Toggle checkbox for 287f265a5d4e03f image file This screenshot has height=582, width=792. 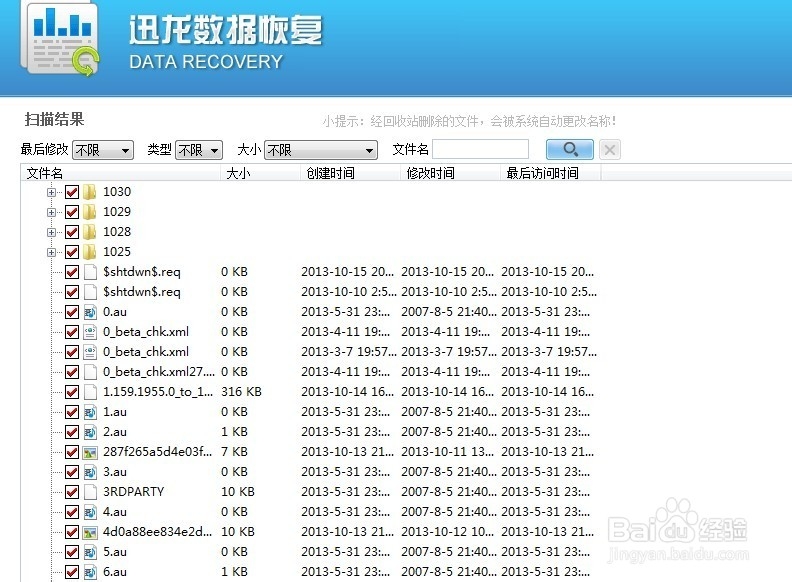pyautogui.click(x=72, y=452)
